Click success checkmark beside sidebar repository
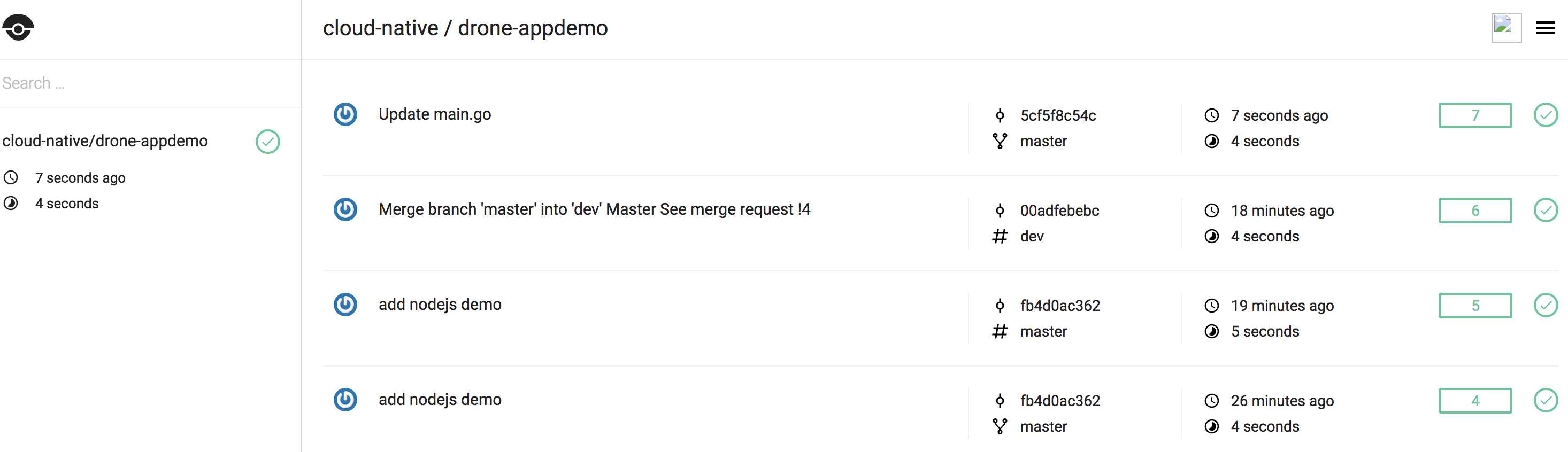The width and height of the screenshot is (1568, 452). [268, 142]
